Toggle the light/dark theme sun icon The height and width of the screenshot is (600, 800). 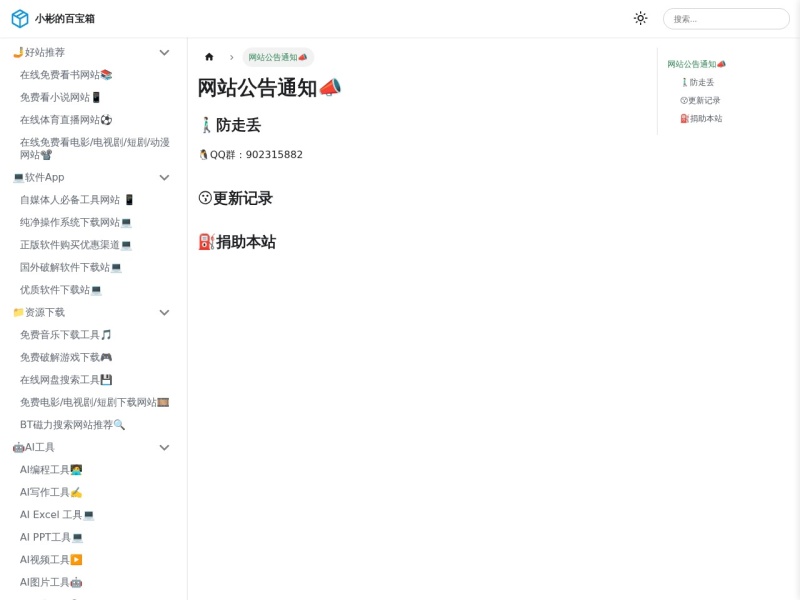tap(640, 18)
